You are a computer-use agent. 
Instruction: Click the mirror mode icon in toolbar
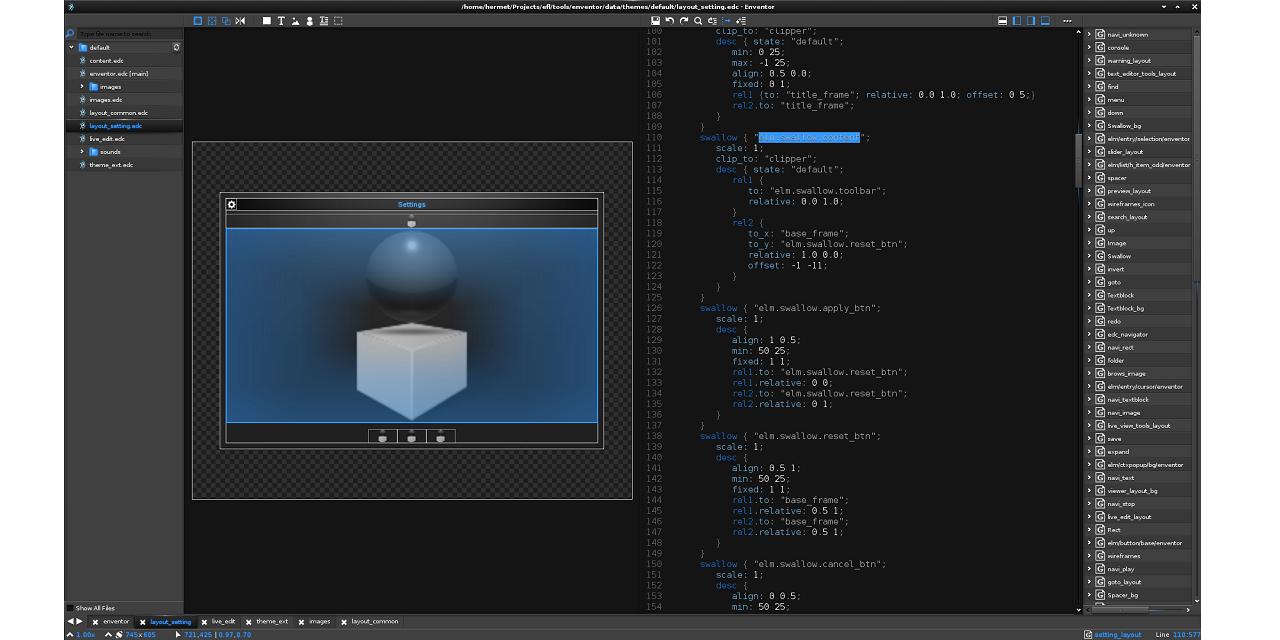(x=240, y=21)
